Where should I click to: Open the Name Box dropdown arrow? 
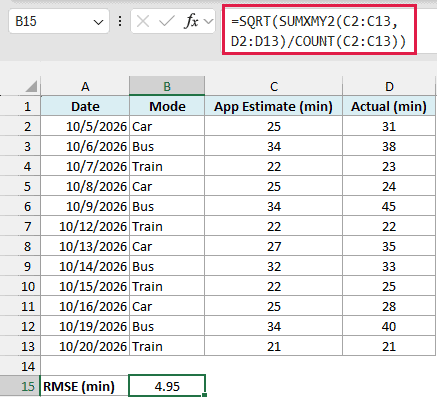(x=98, y=22)
